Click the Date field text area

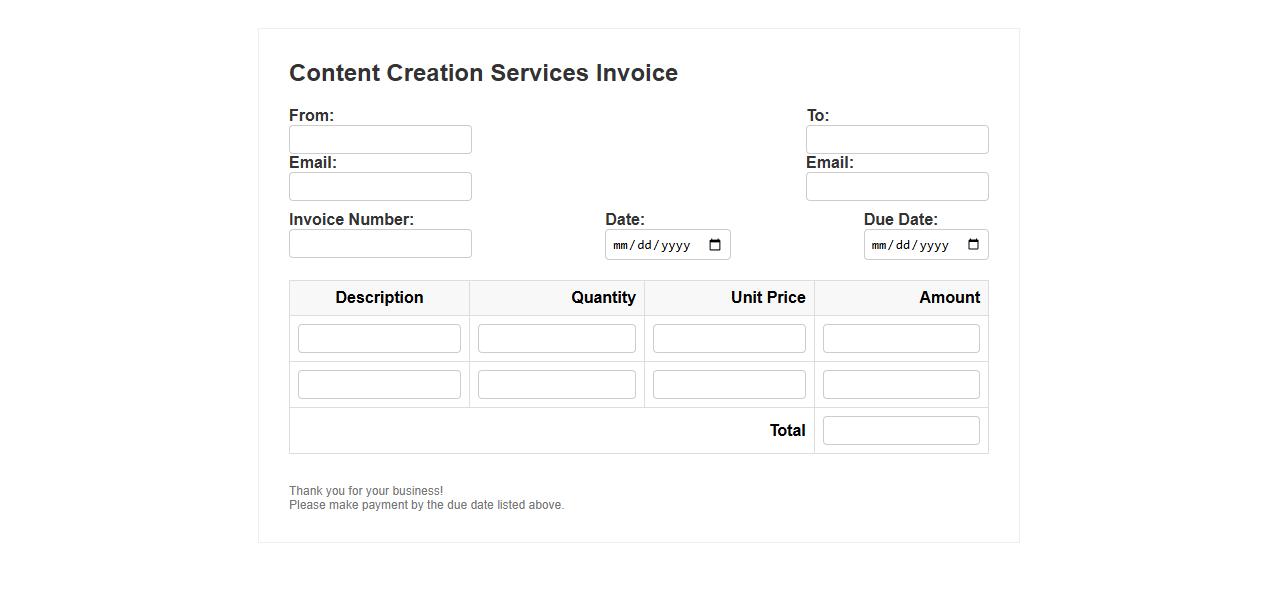coord(651,245)
